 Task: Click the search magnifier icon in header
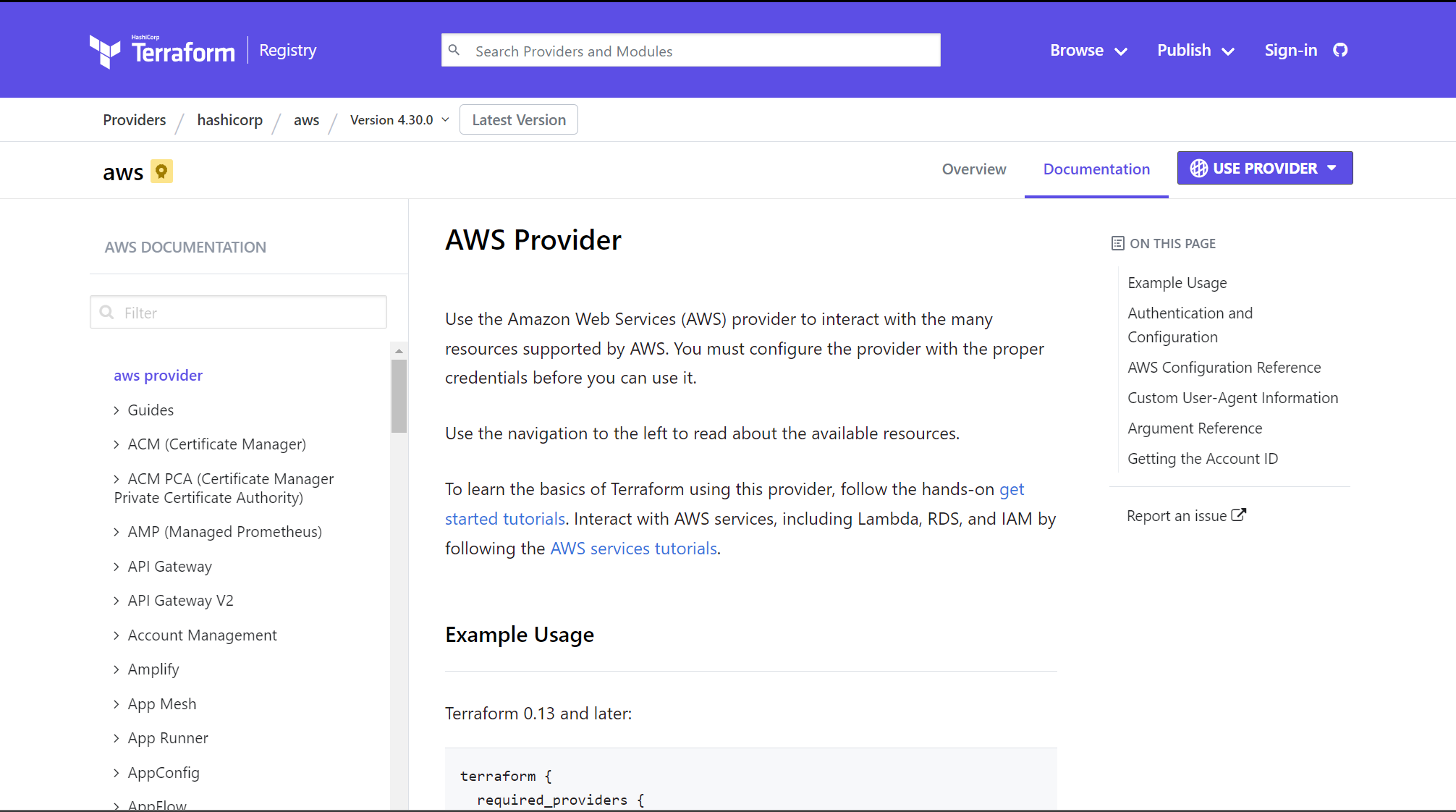(x=454, y=50)
